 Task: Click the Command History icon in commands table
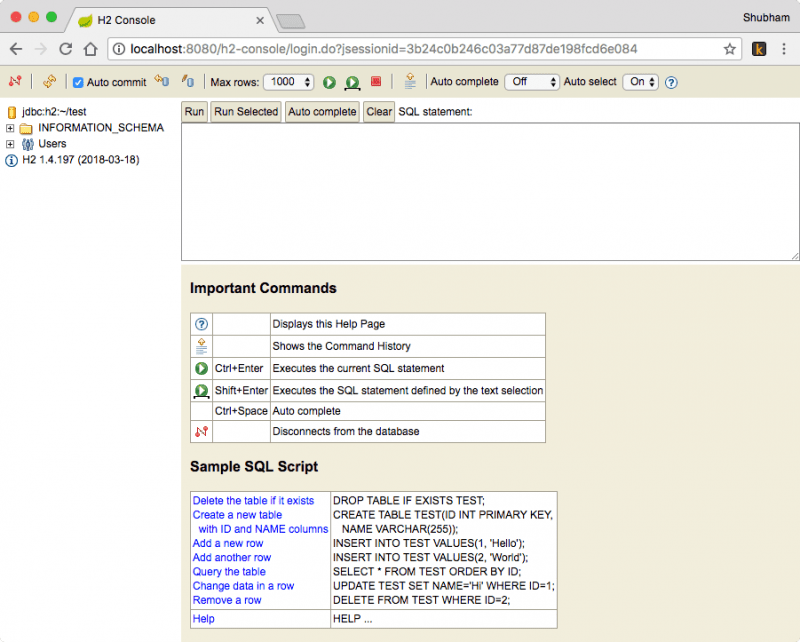tap(202, 346)
